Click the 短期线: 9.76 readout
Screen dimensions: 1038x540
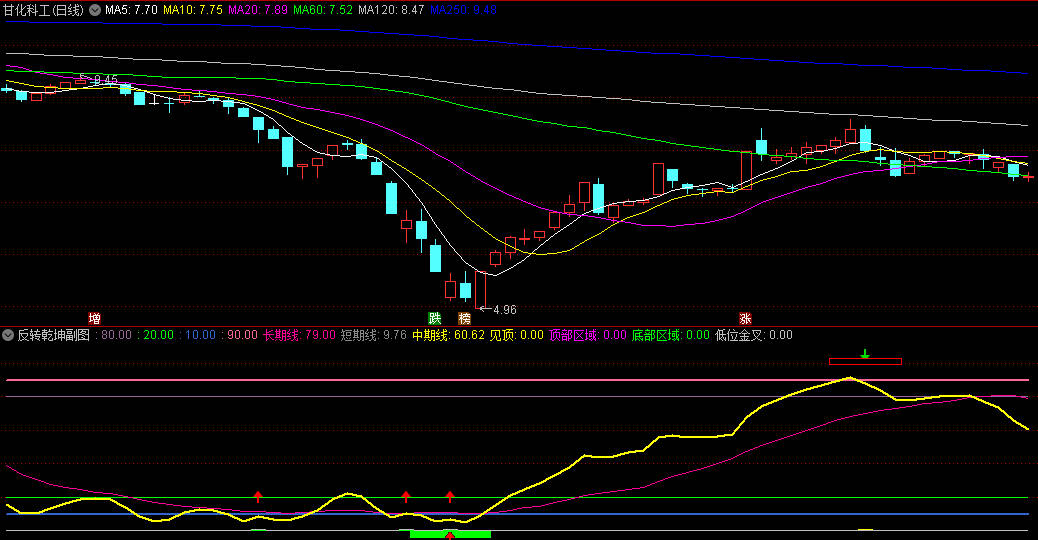tap(373, 335)
